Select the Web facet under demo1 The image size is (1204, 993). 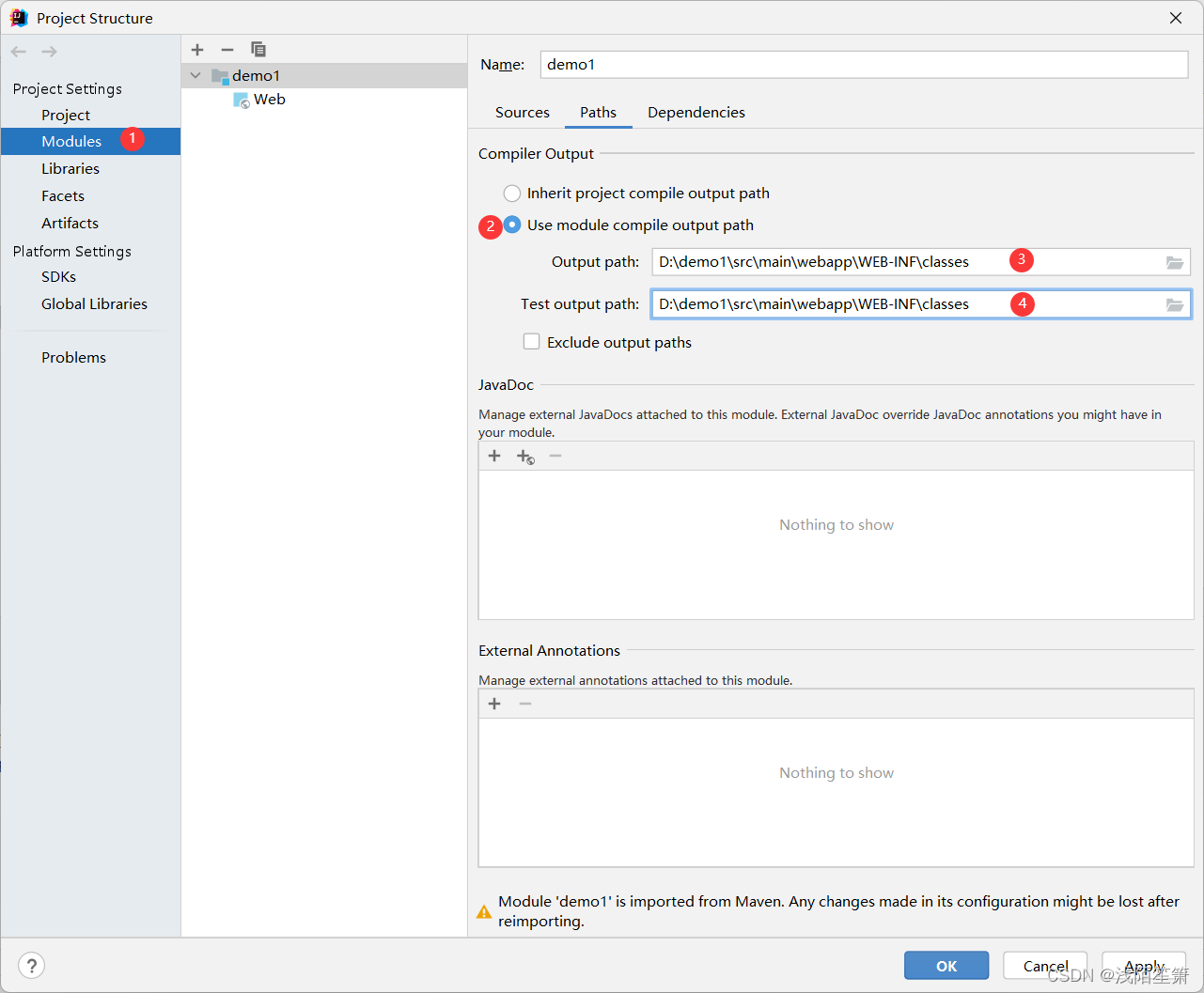pyautogui.click(x=269, y=99)
